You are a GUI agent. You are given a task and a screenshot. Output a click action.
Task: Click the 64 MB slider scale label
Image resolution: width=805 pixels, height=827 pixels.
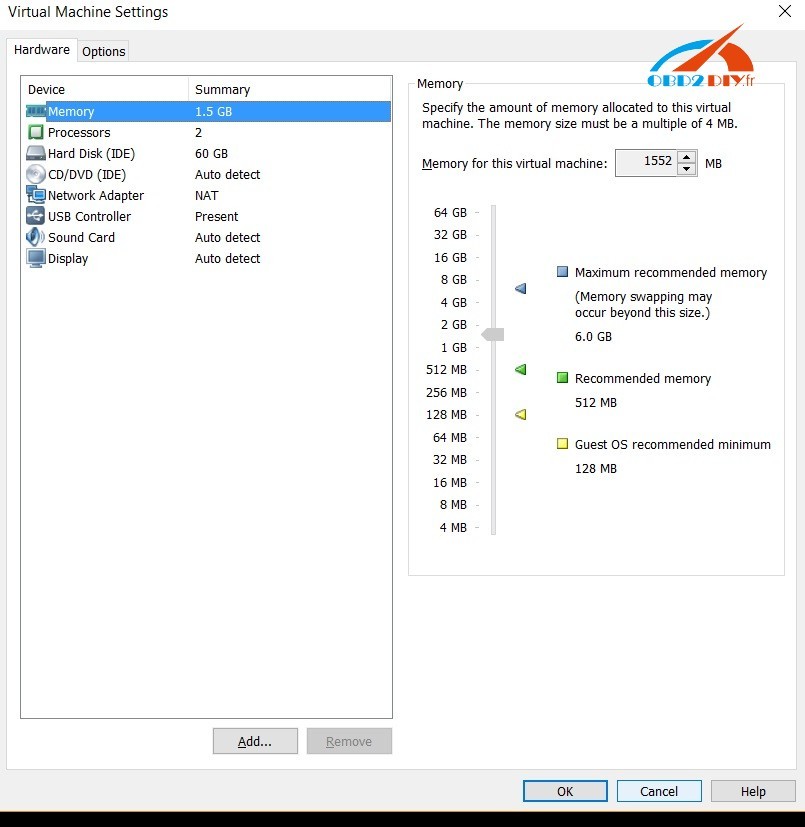[x=450, y=438]
